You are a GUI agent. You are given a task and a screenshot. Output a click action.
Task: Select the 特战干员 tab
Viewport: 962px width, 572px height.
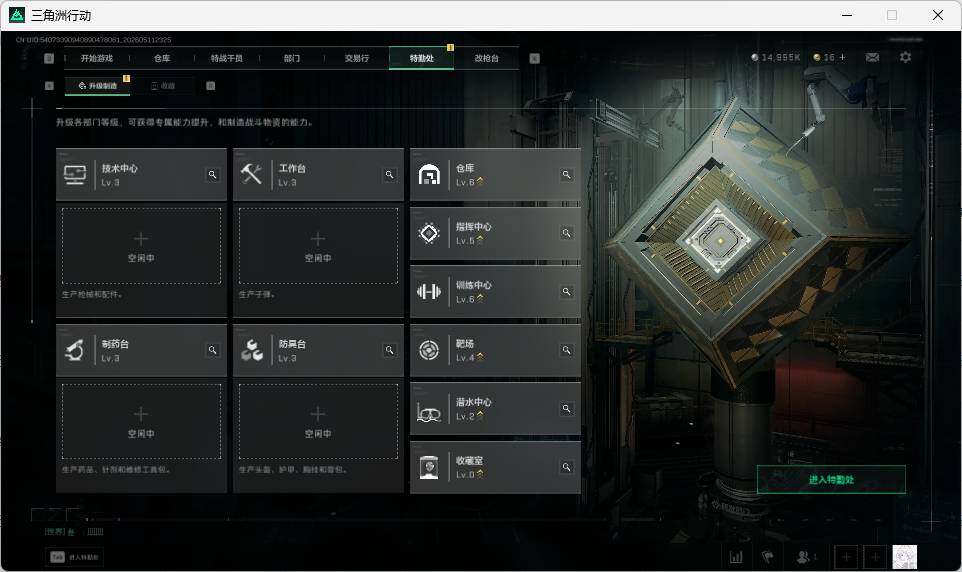click(x=226, y=58)
